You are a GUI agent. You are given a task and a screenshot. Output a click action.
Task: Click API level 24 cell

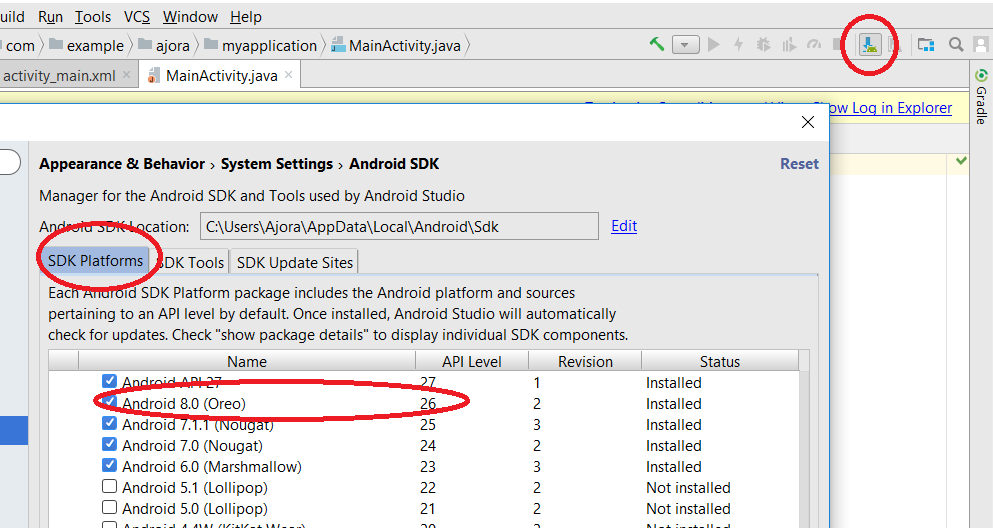[427, 446]
